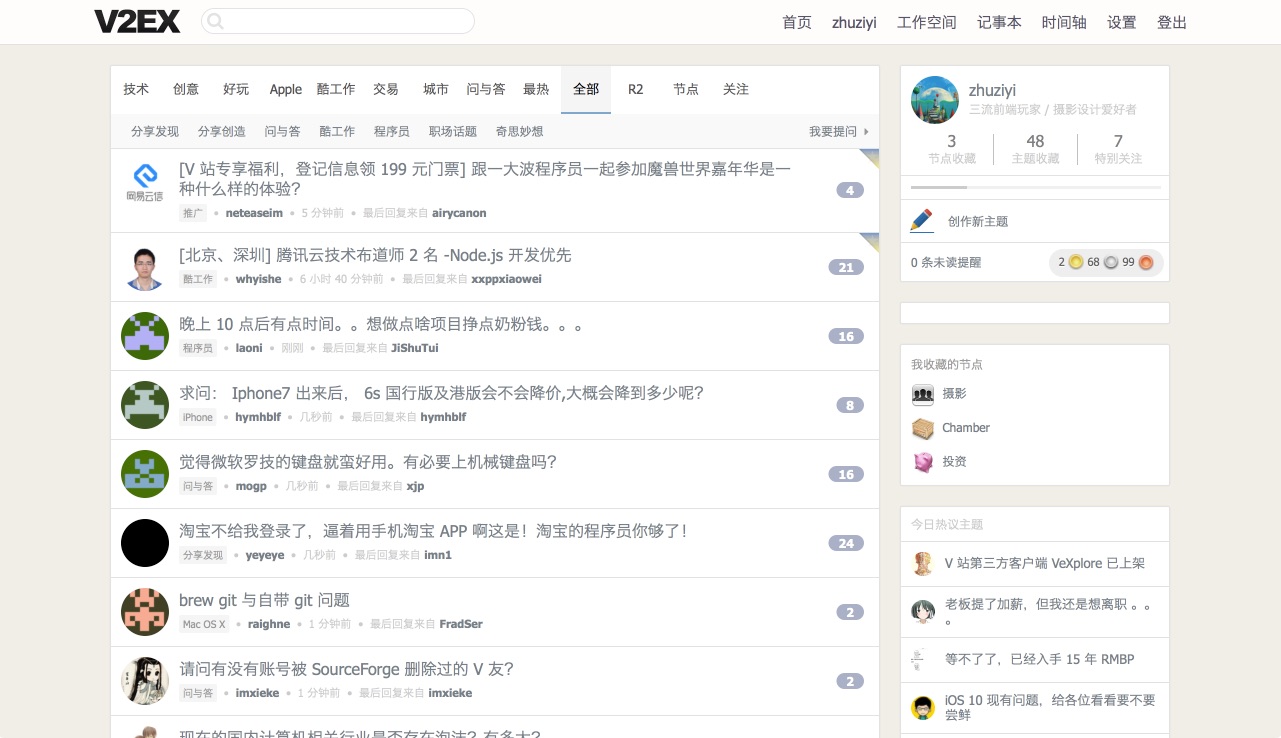This screenshot has width=1281, height=738.
Task: Switch to the 节点 tab
Action: 686,89
